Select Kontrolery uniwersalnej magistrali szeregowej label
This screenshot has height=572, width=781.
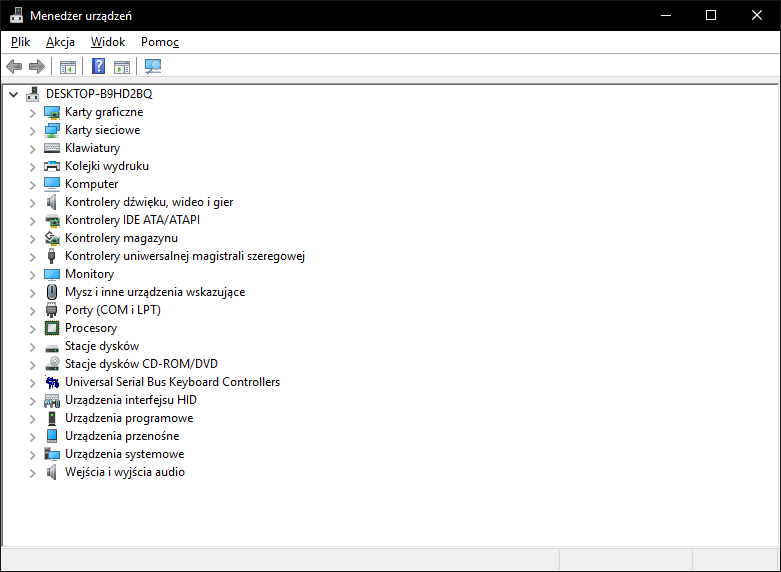(185, 256)
